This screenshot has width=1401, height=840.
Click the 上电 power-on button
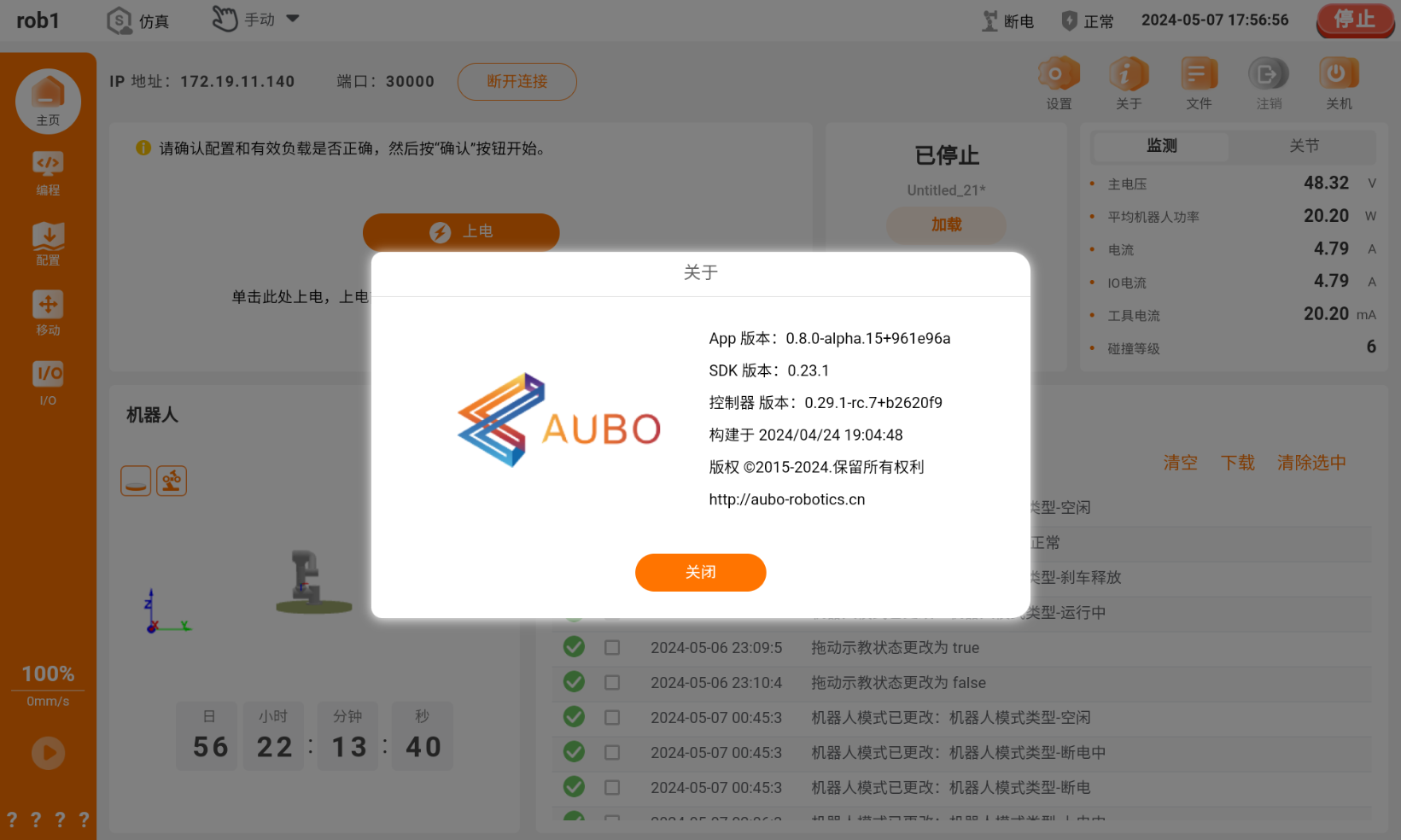pos(461,231)
